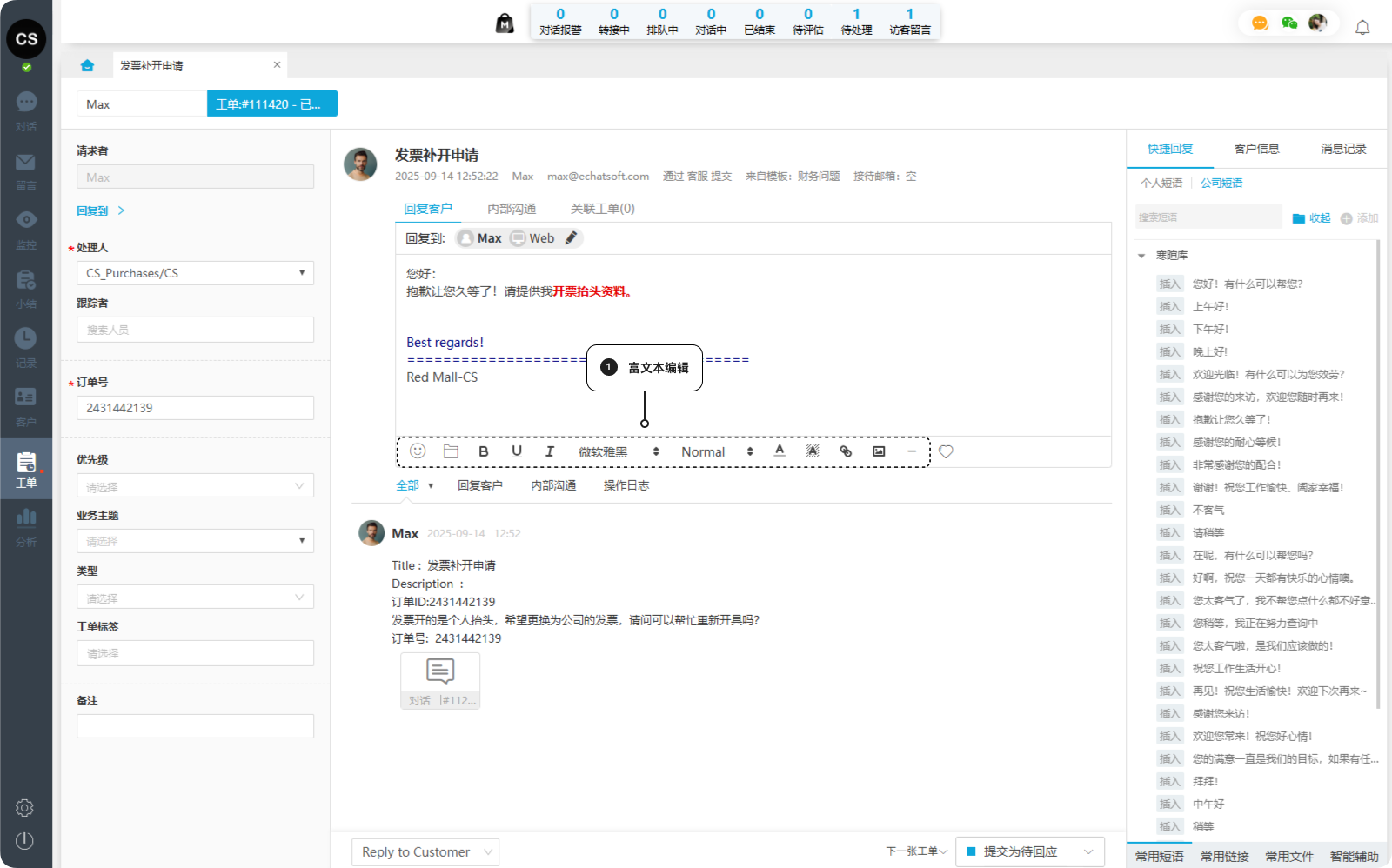The image size is (1392, 868).
Task: Switch to the 内部沟通 tab above editor
Action: pyautogui.click(x=512, y=209)
